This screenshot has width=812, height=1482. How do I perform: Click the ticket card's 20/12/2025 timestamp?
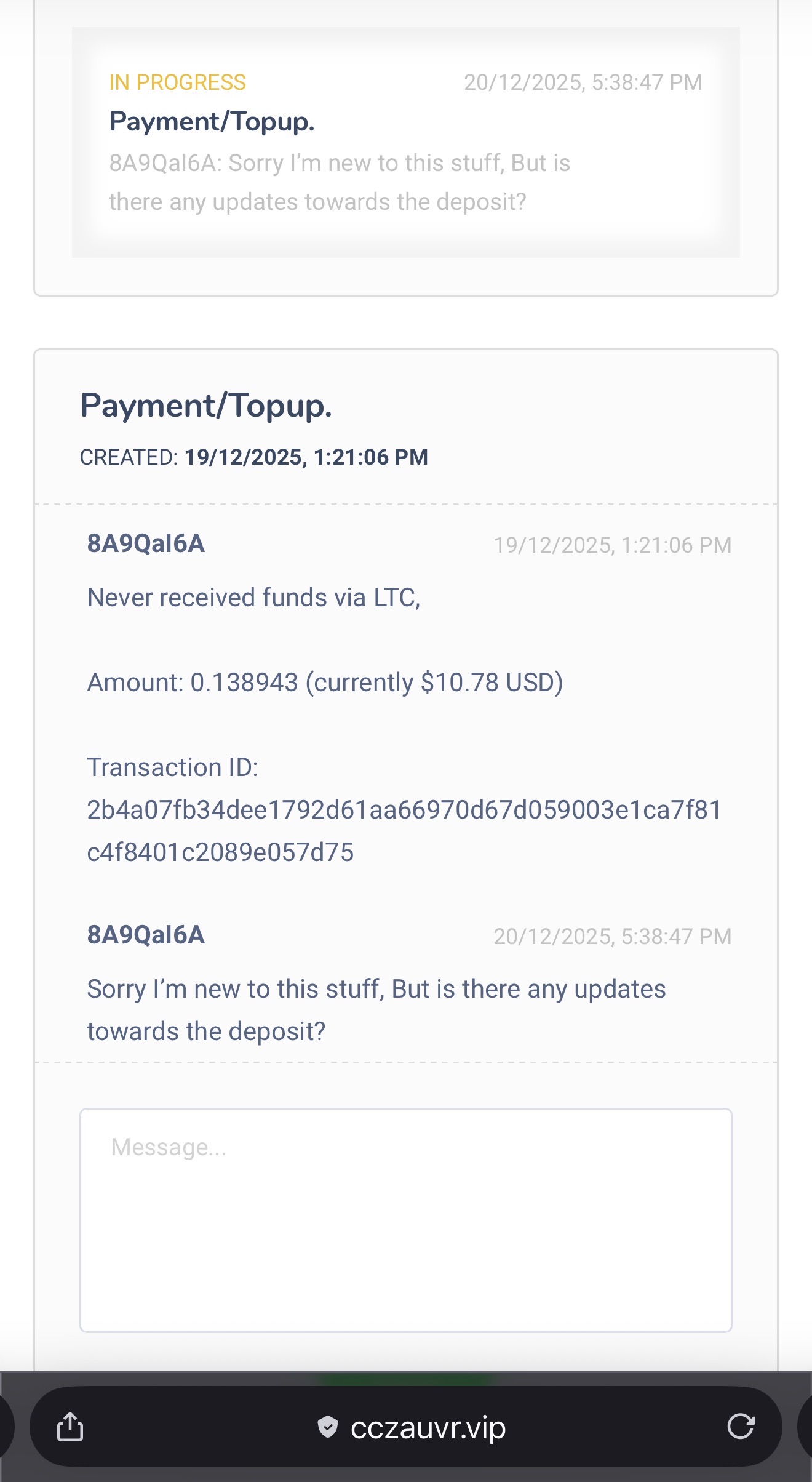(x=583, y=82)
